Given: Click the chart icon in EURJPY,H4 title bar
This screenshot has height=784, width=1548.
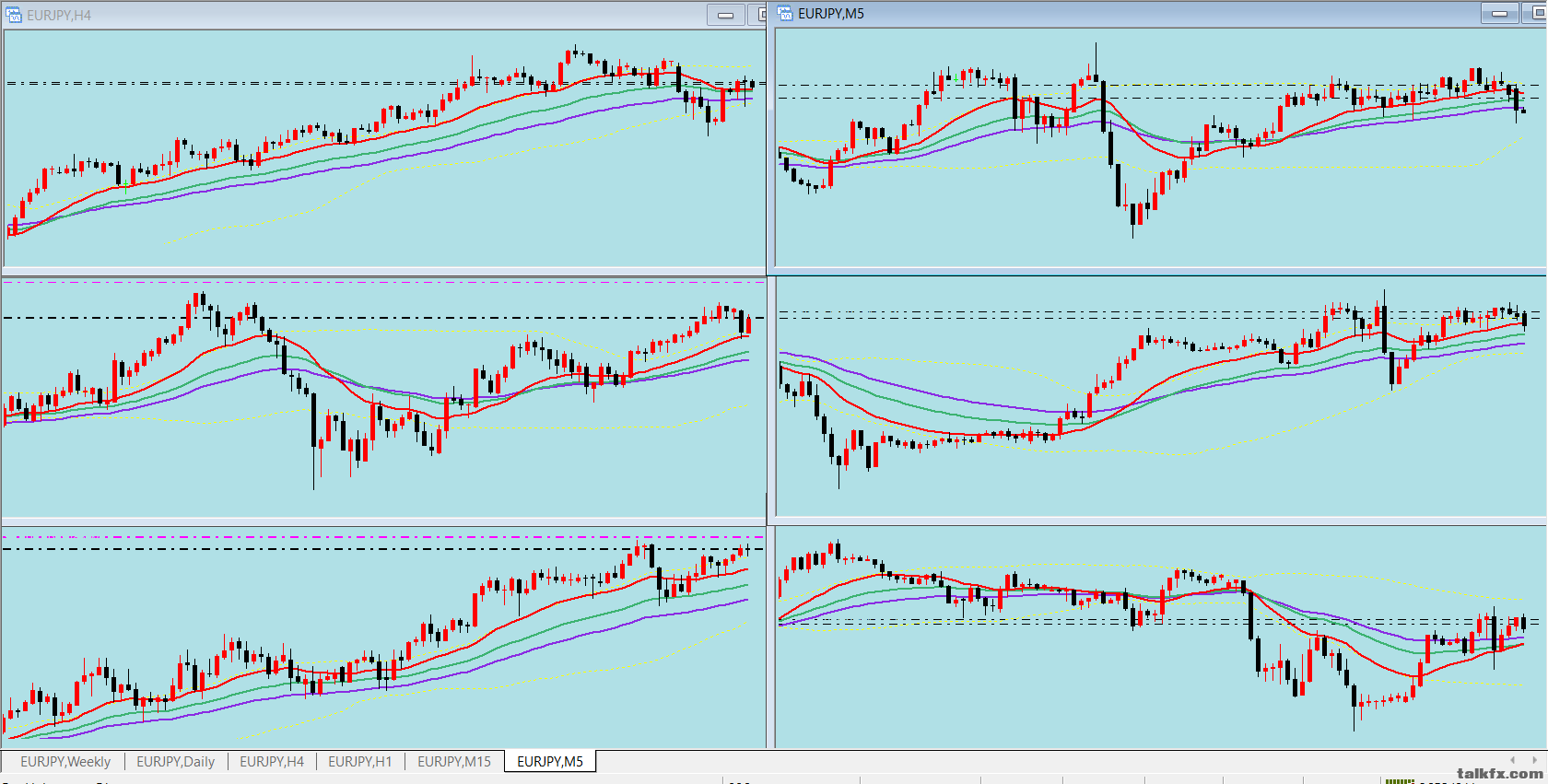Looking at the screenshot, I should coord(14,15).
